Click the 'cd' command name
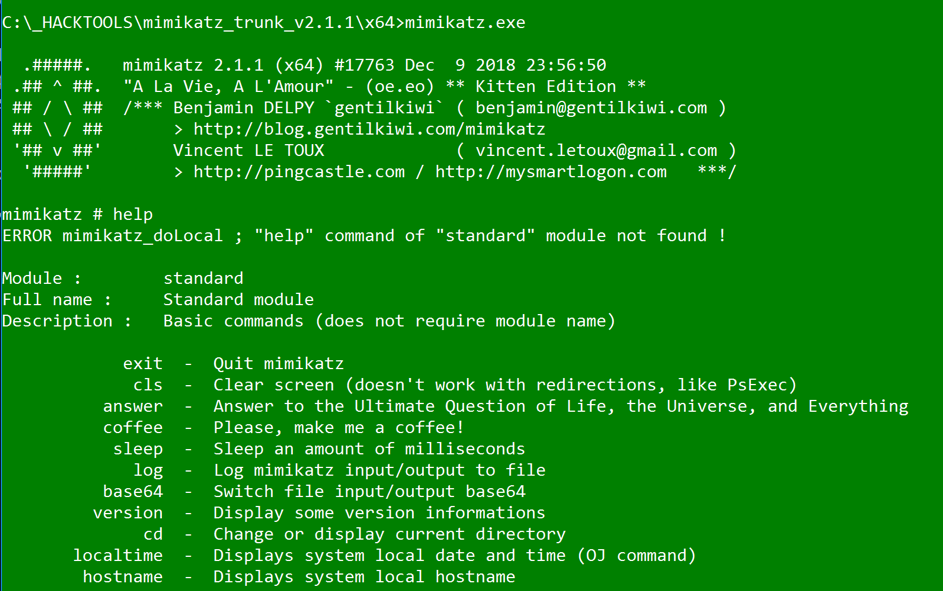This screenshot has height=591, width=943. pyautogui.click(x=153, y=534)
